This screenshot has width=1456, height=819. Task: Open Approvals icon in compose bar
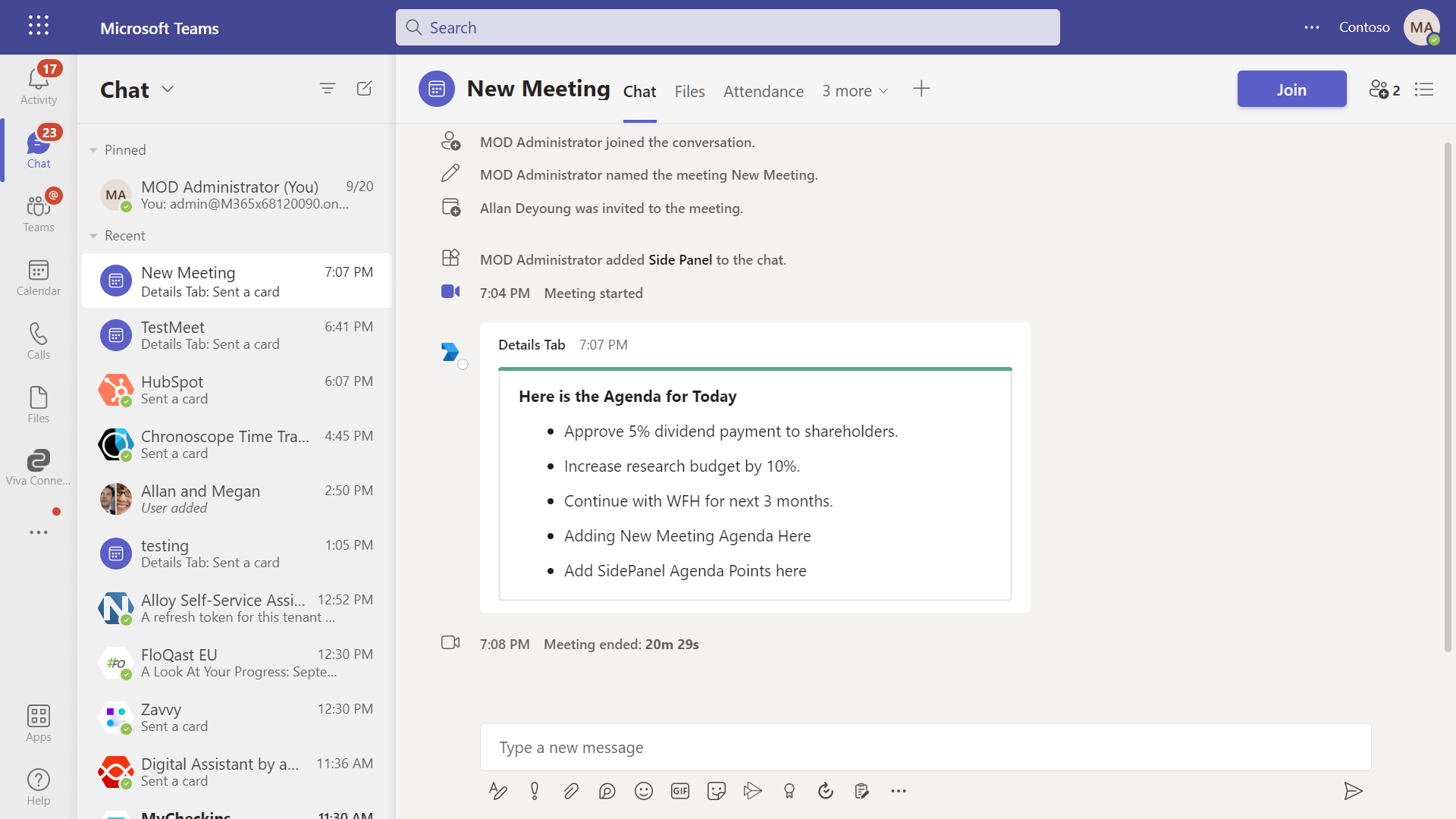click(x=826, y=791)
